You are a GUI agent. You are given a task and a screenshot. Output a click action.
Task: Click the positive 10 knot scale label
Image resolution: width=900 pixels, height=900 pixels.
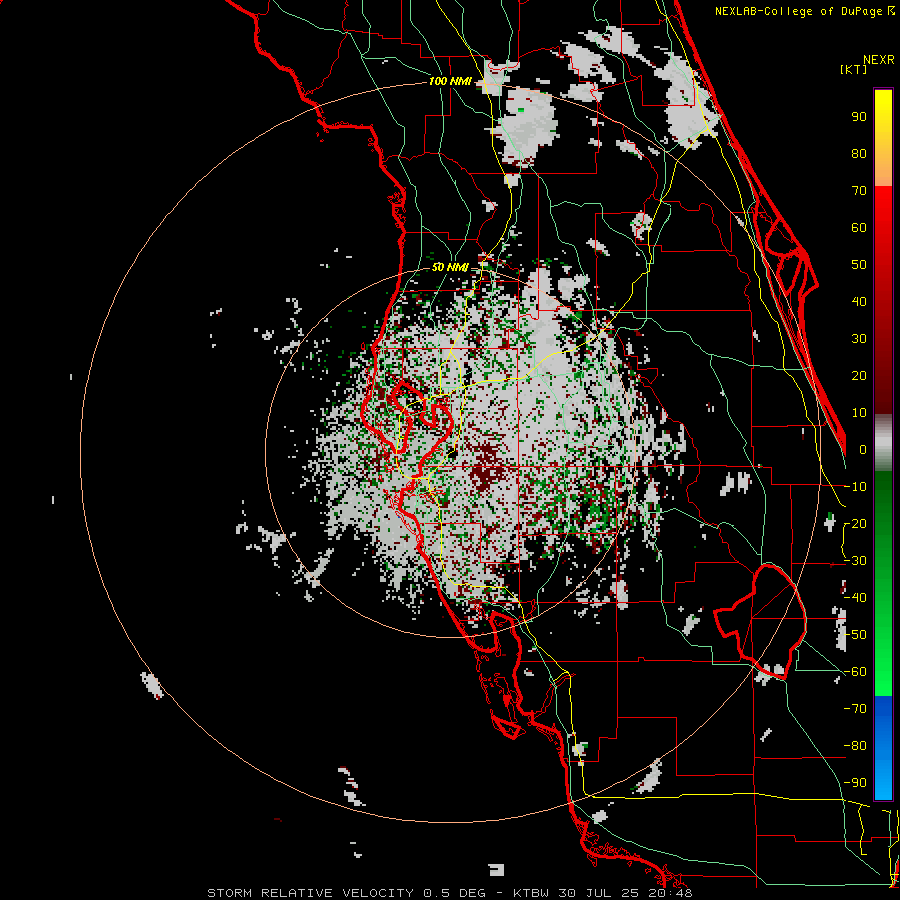point(859,413)
